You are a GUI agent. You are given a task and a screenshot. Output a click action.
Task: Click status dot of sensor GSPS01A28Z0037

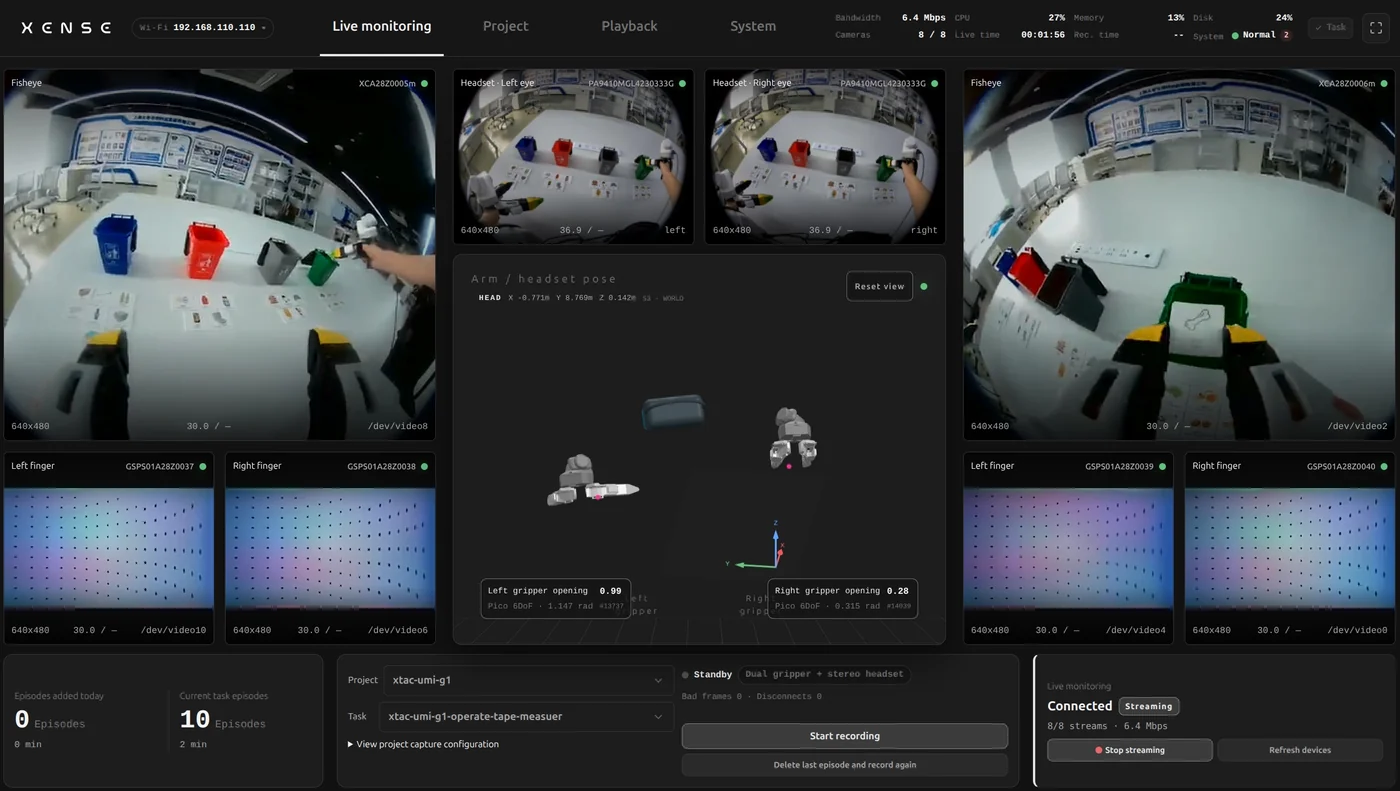coord(203,466)
